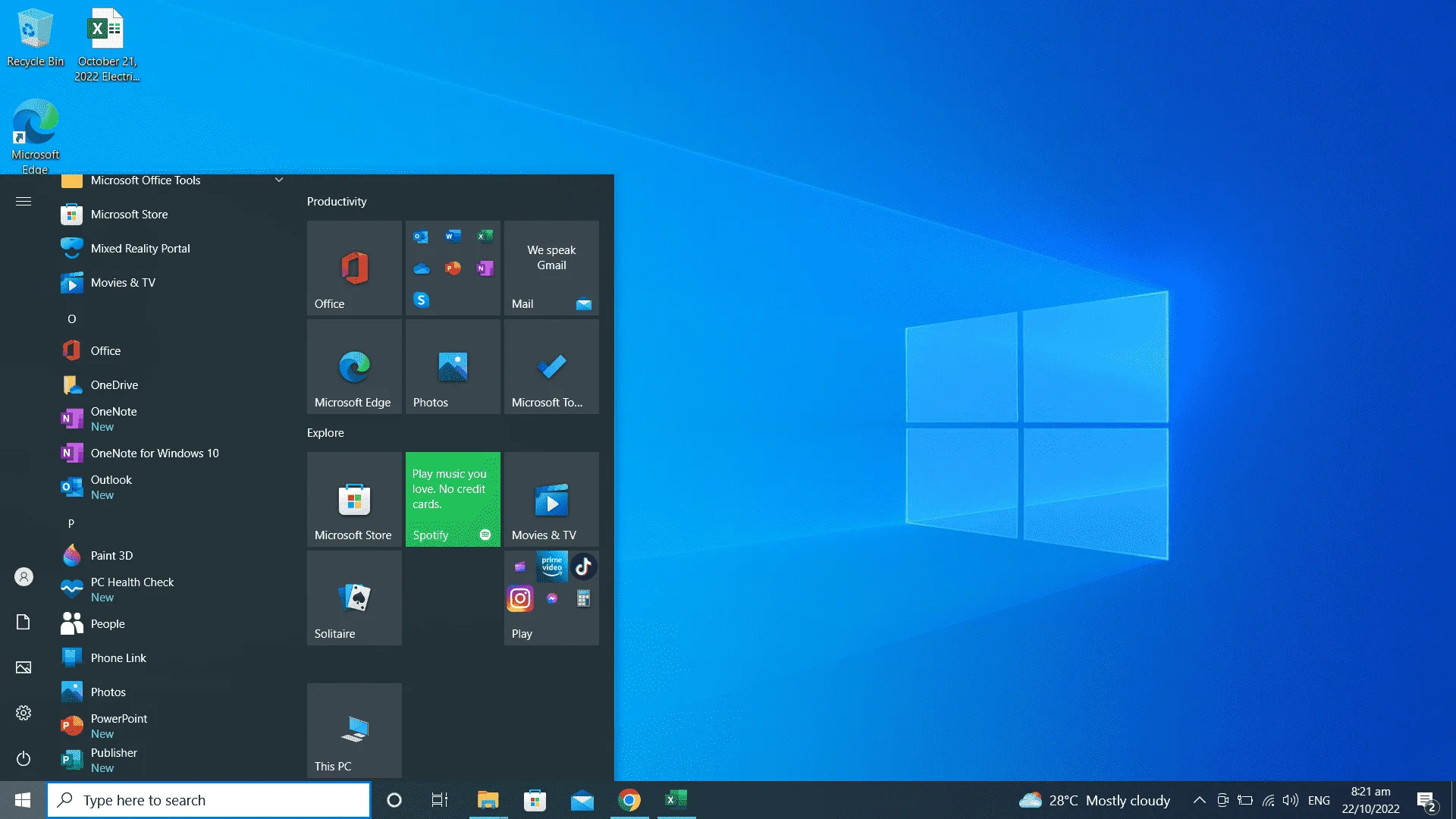Show hidden system tray icons
This screenshot has width=1456, height=819.
coord(1200,800)
